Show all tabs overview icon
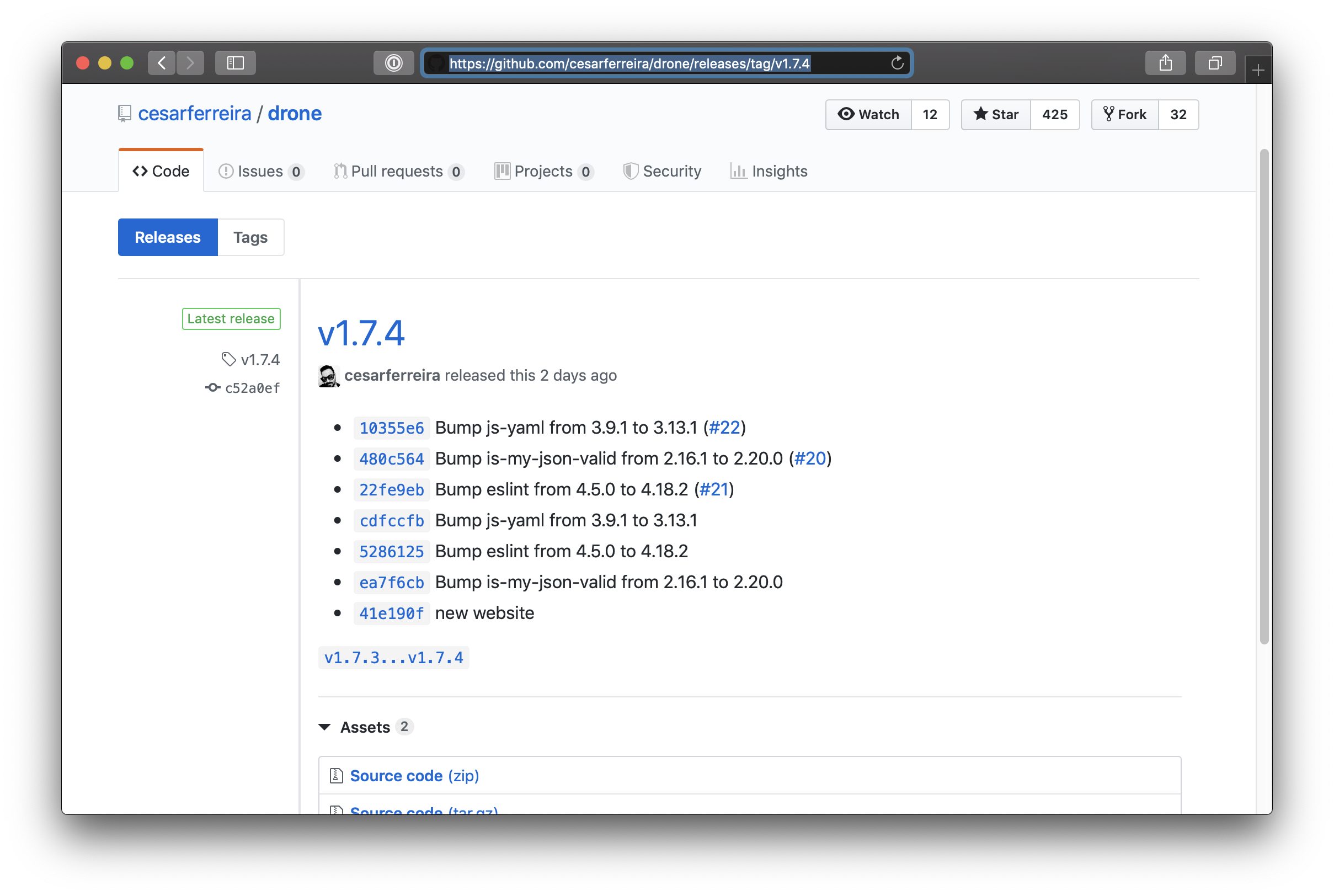 point(1215,63)
